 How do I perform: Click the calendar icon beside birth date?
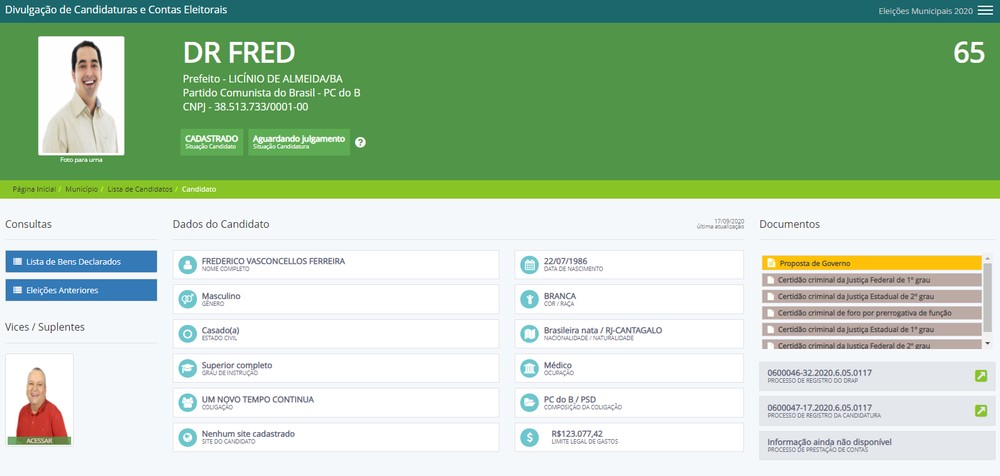click(x=530, y=265)
